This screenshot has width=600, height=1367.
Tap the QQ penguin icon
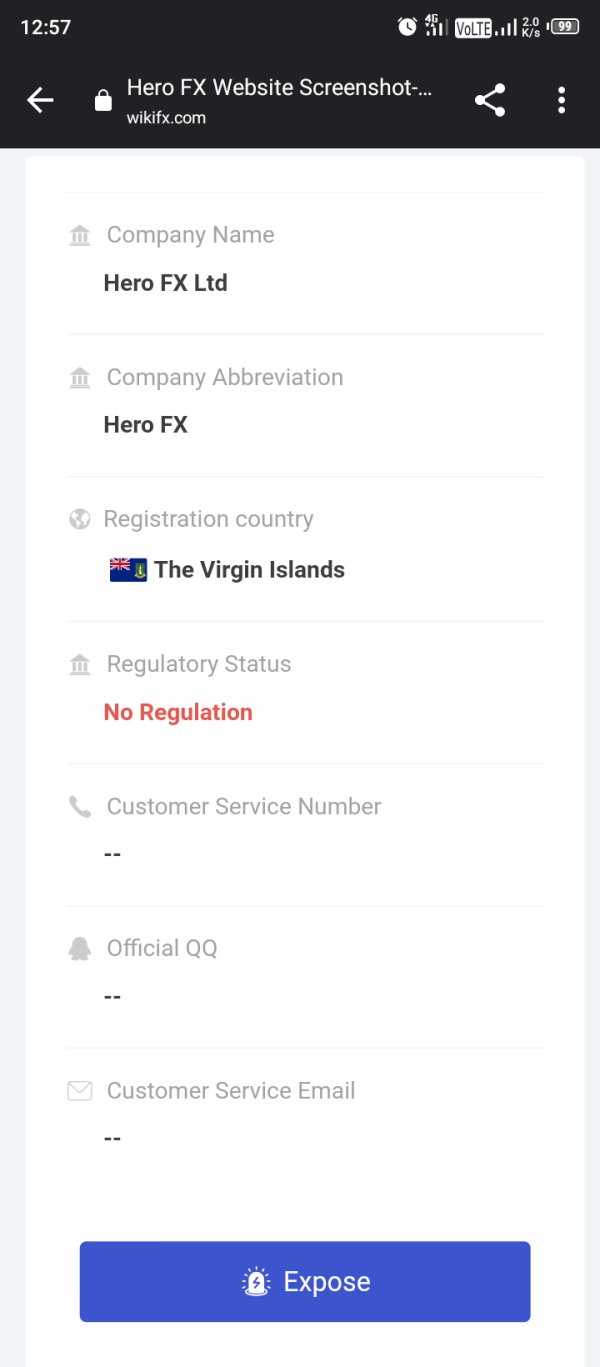pyautogui.click(x=80, y=949)
